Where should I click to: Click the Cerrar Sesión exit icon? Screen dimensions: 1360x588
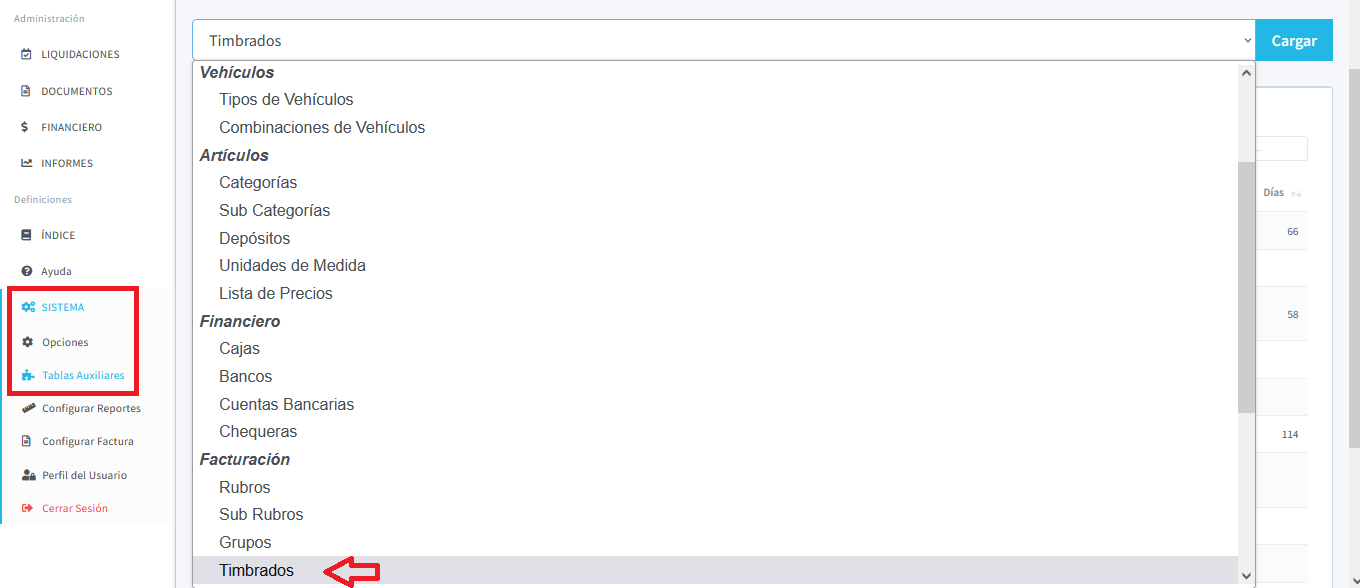(x=28, y=508)
